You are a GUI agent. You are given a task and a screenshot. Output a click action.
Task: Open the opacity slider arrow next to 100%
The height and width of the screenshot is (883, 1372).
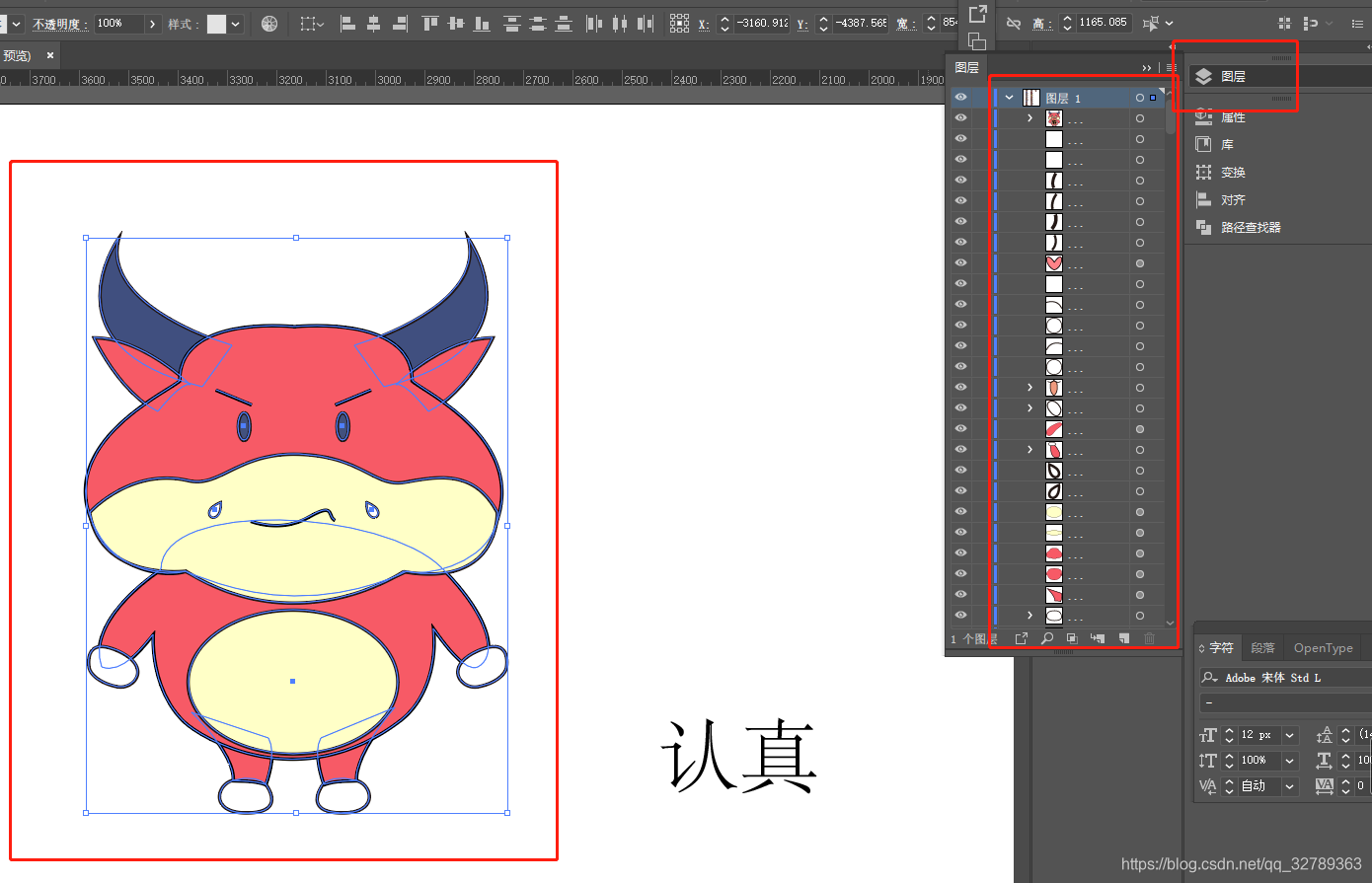point(152,24)
